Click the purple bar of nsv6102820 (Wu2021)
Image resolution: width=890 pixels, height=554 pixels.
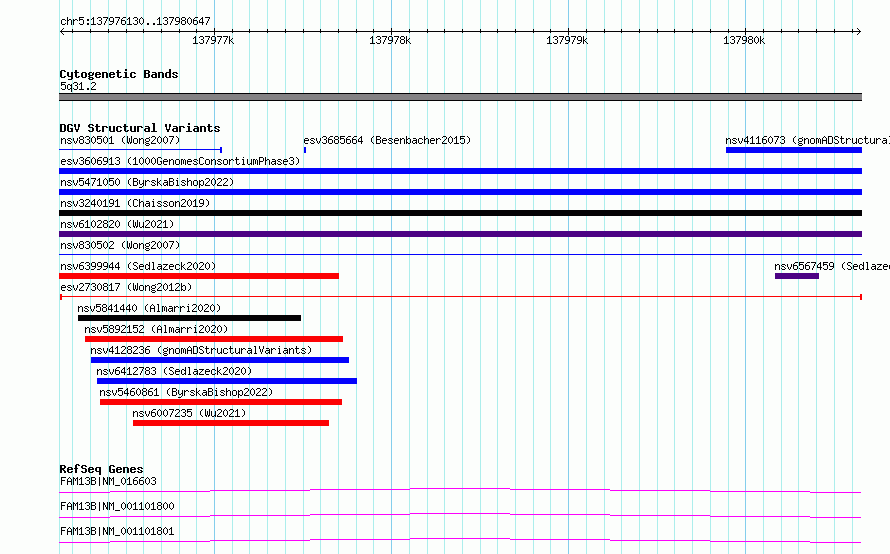(x=460, y=234)
